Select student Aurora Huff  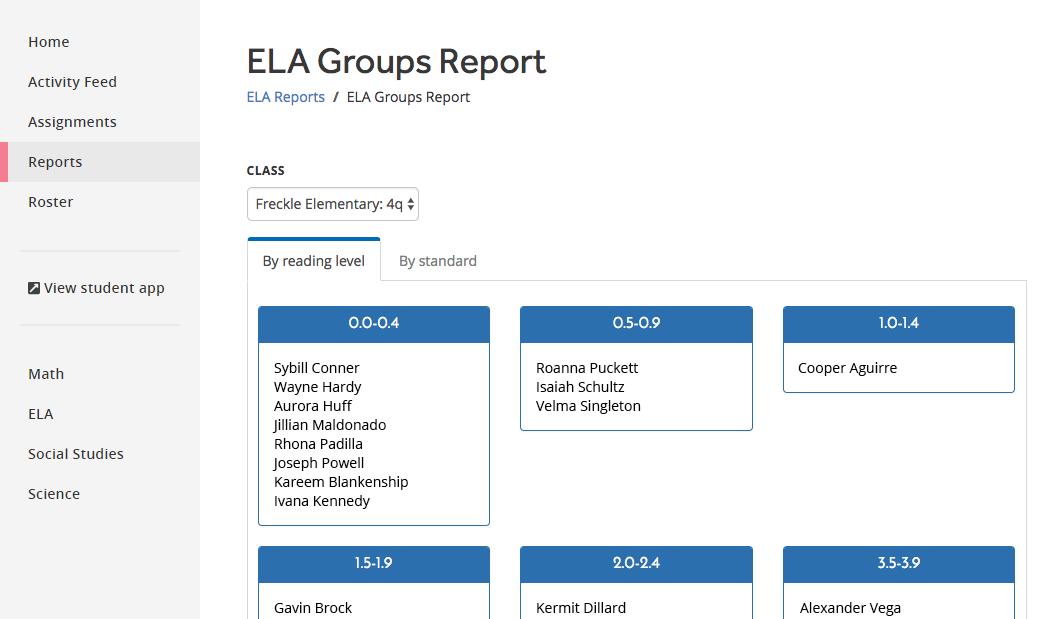pos(313,406)
